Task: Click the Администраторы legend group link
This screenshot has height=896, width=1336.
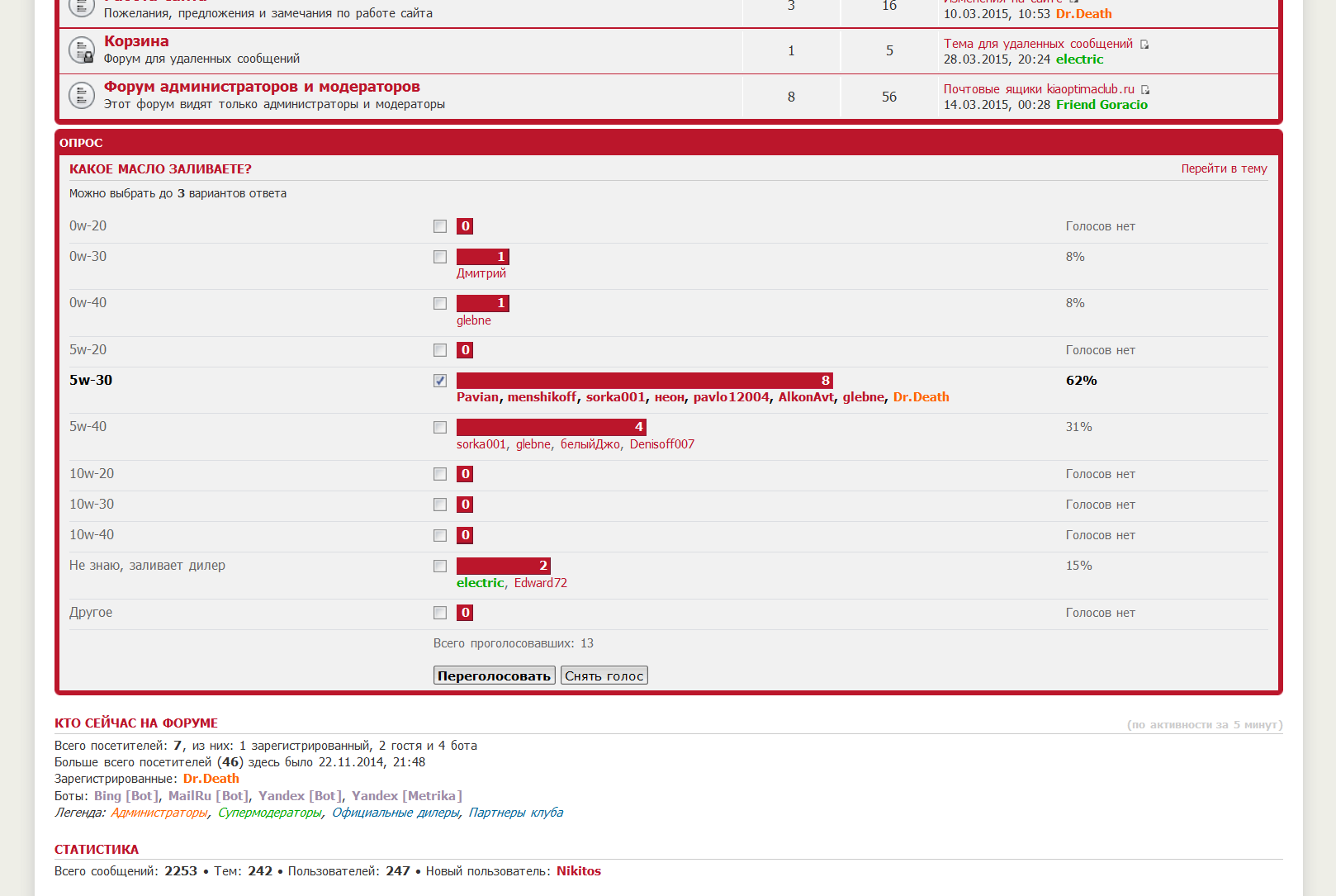Action: point(159,813)
